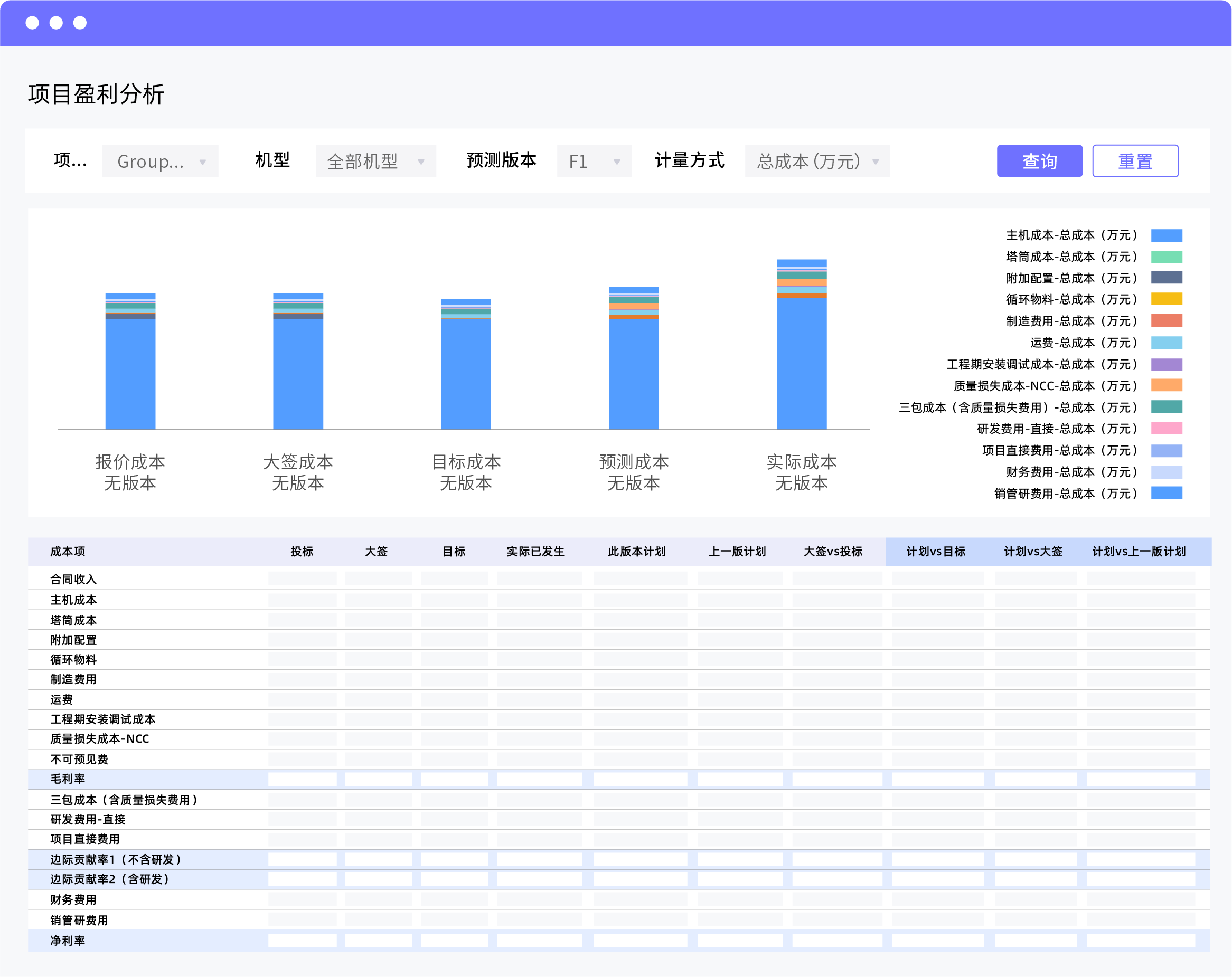Open the Group project dropdown

coord(160,161)
